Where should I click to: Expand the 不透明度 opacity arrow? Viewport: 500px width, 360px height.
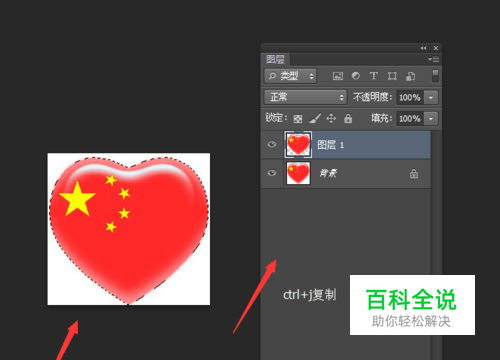tap(431, 98)
